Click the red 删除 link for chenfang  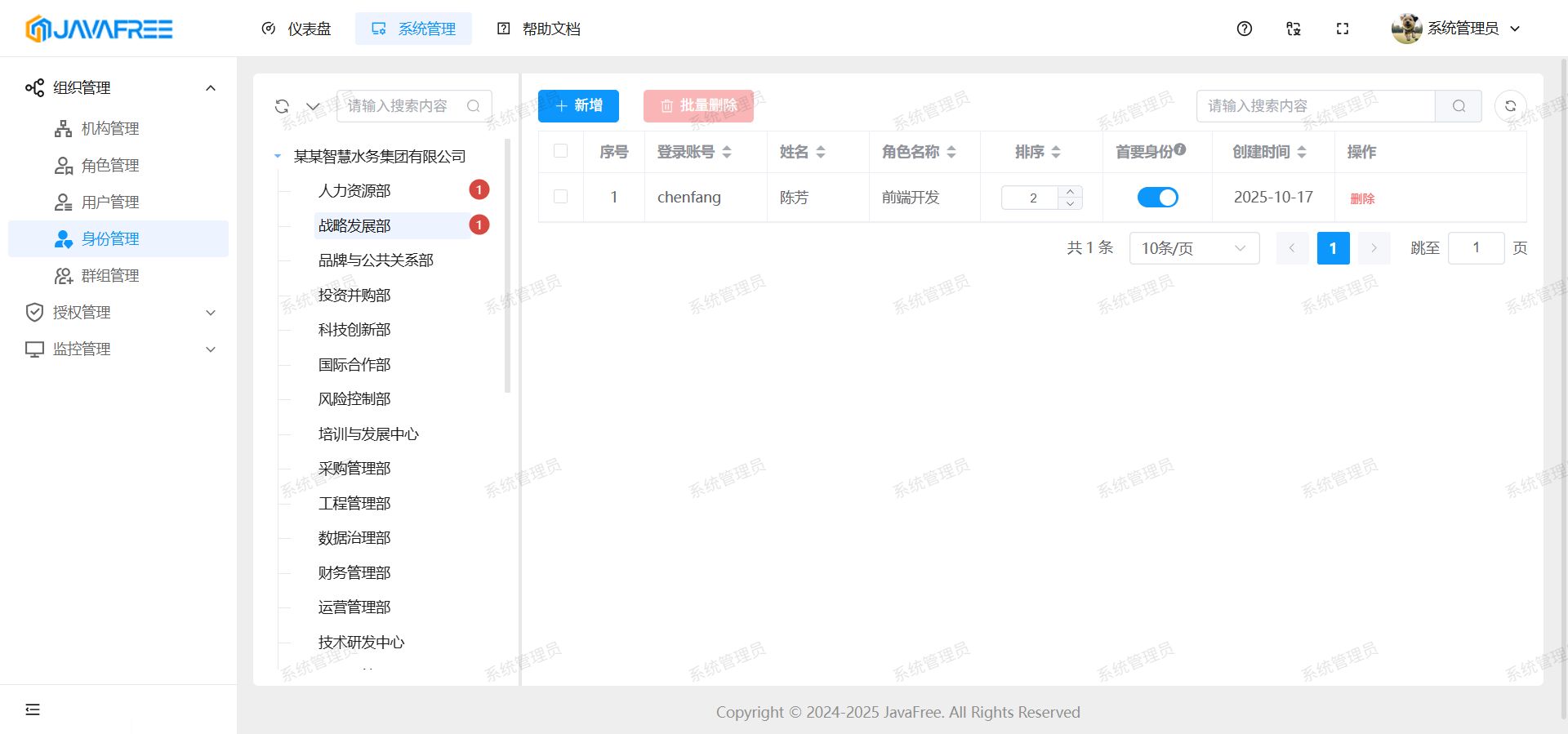click(x=1362, y=198)
